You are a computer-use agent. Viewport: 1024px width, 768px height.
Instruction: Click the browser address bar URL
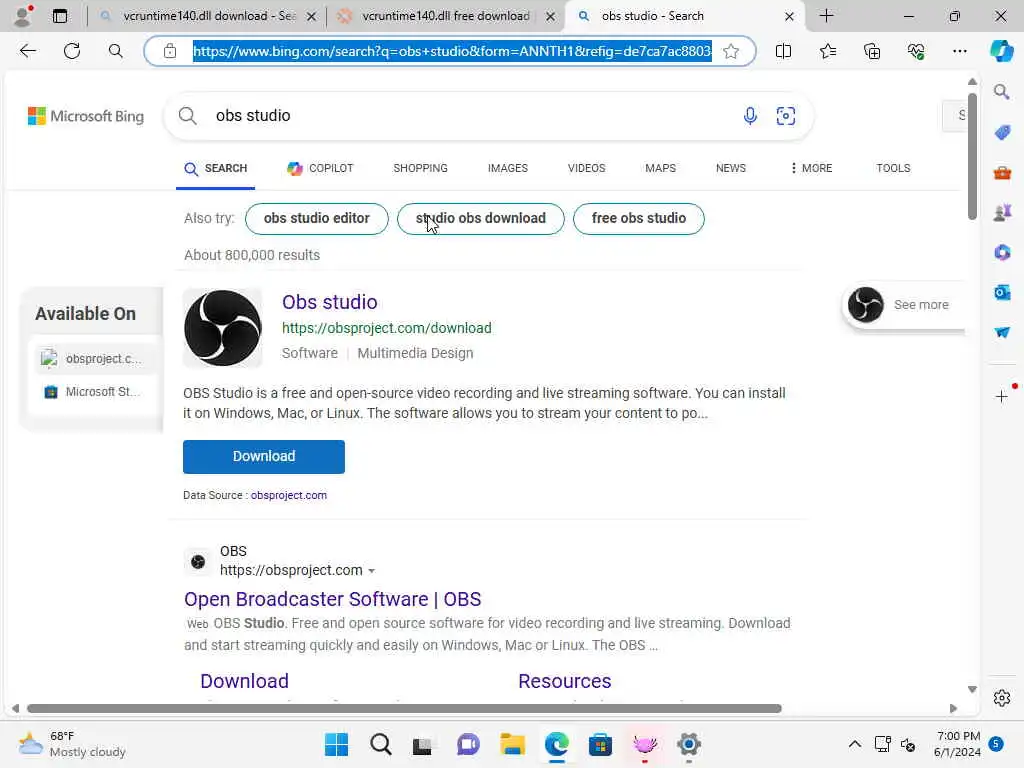click(x=452, y=51)
